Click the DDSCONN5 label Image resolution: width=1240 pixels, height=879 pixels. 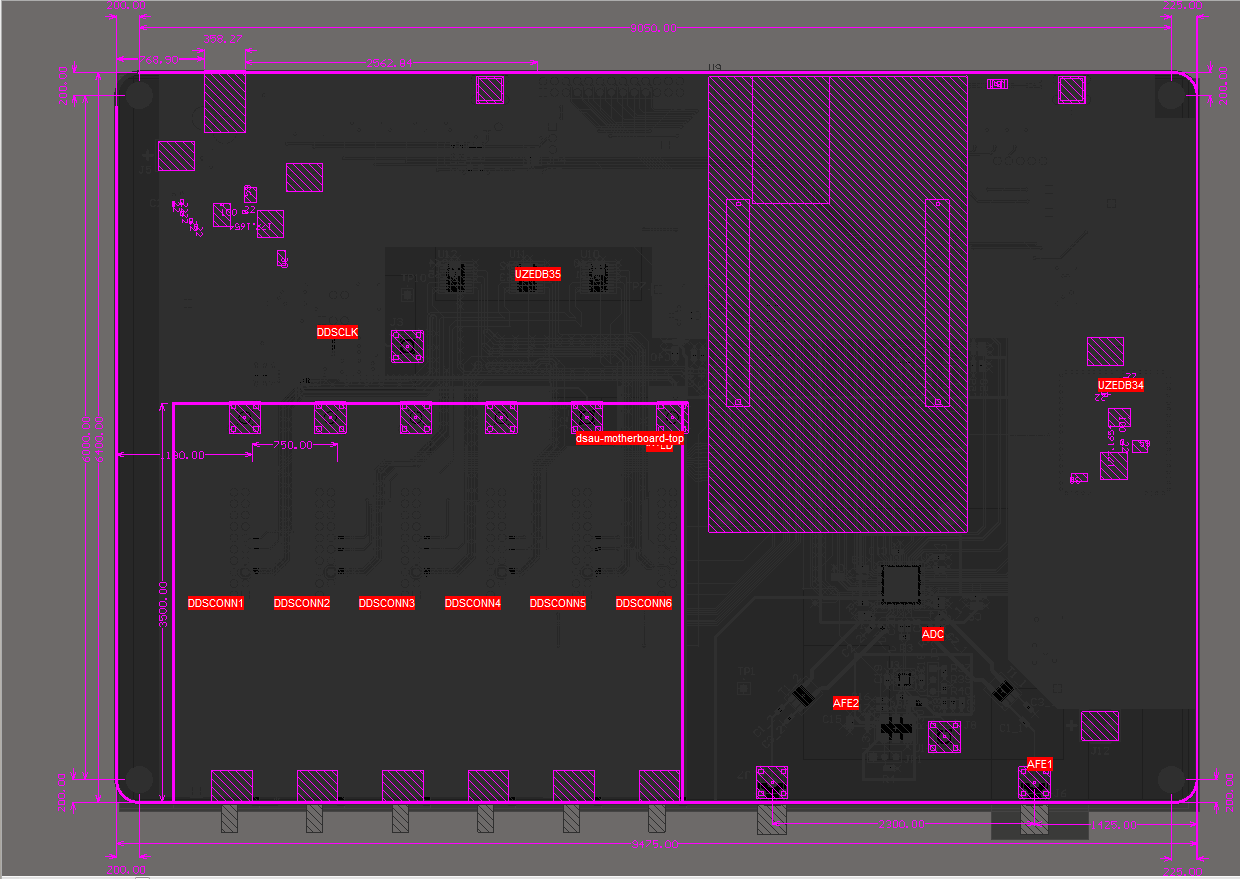(558, 604)
